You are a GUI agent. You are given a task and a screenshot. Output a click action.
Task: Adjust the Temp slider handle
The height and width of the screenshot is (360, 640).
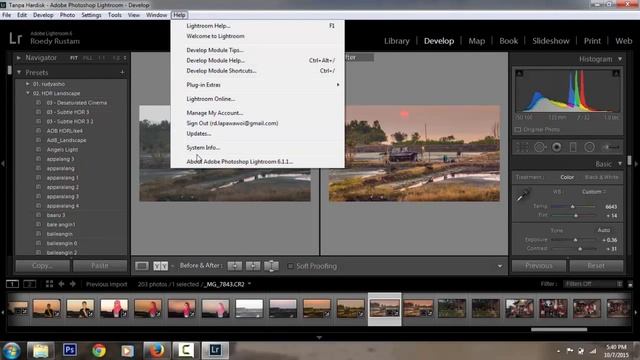[572, 207]
